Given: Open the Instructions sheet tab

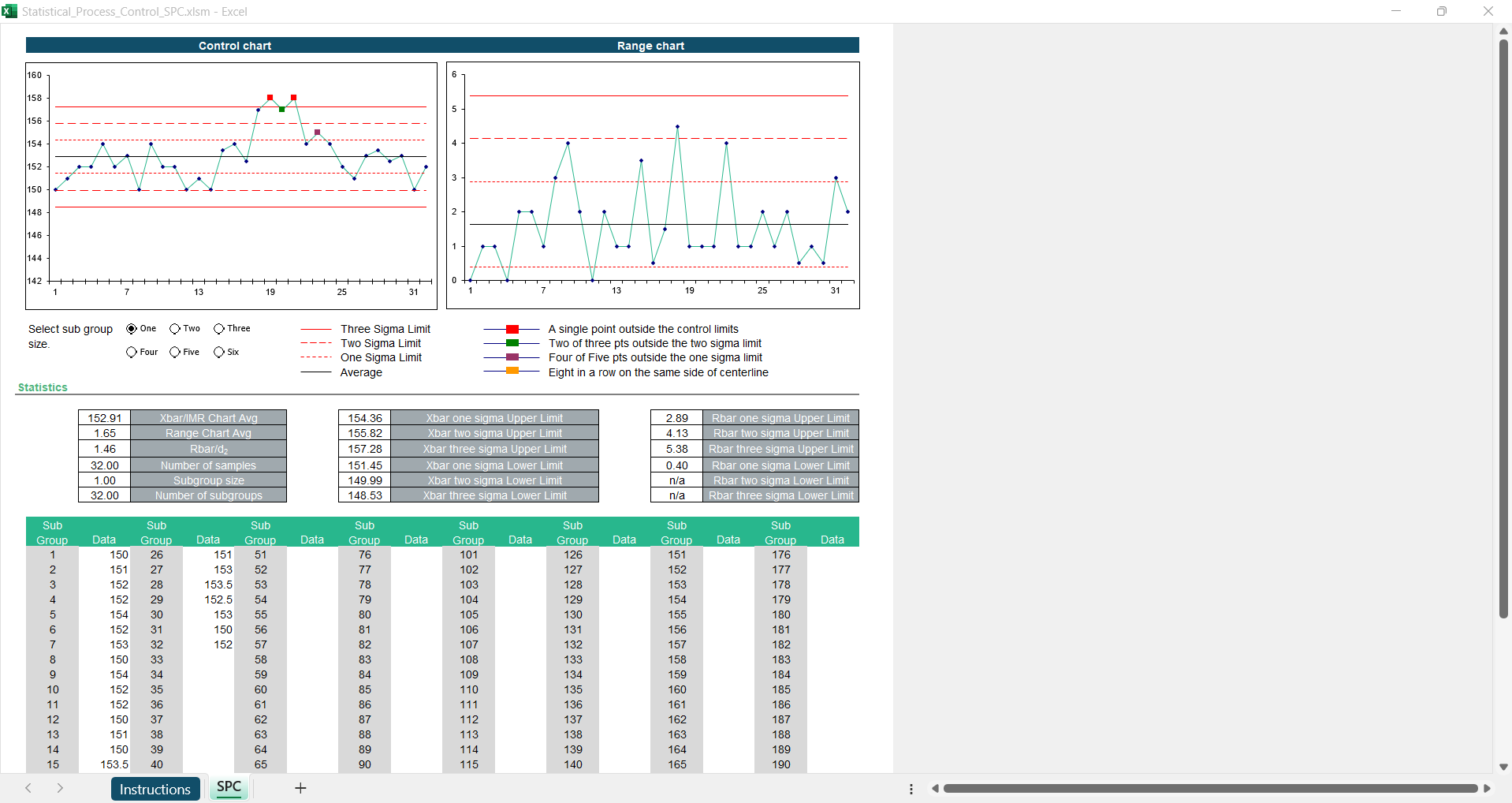Looking at the screenshot, I should click(x=155, y=789).
